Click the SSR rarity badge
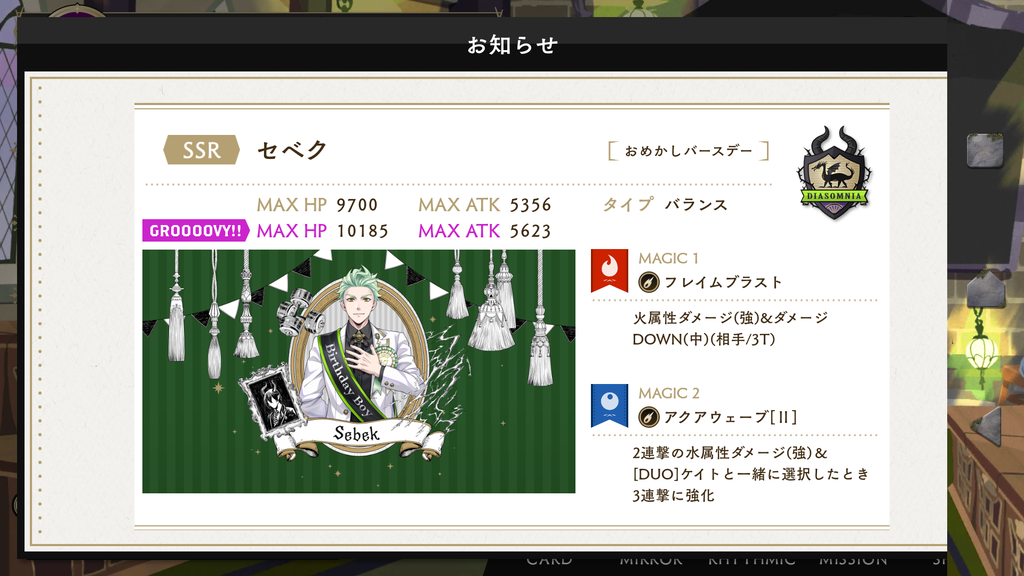Image resolution: width=1024 pixels, height=576 pixels. 201,150
